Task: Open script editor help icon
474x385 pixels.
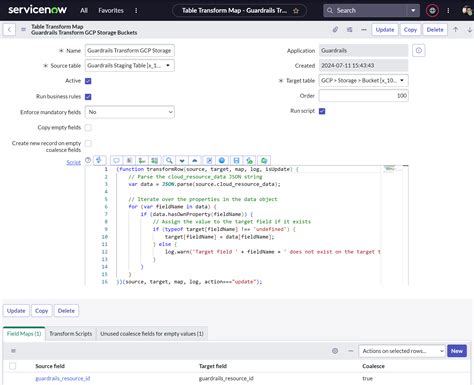Action: coord(88,160)
